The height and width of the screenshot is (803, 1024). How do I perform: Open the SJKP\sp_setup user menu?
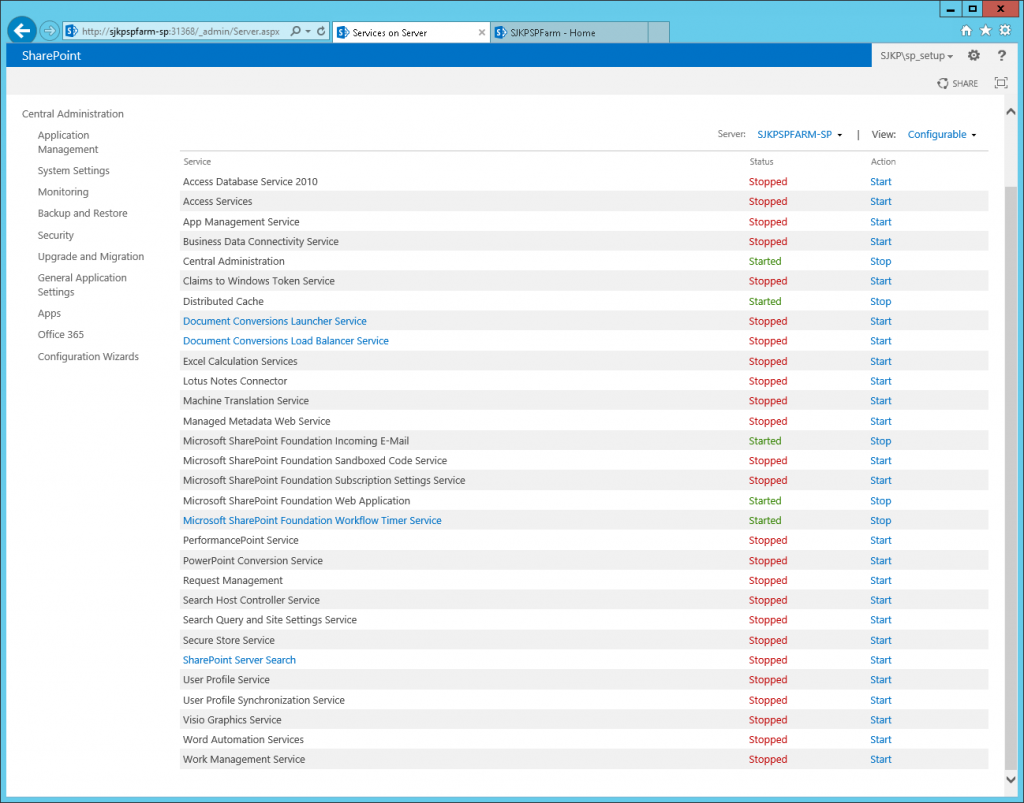(915, 56)
